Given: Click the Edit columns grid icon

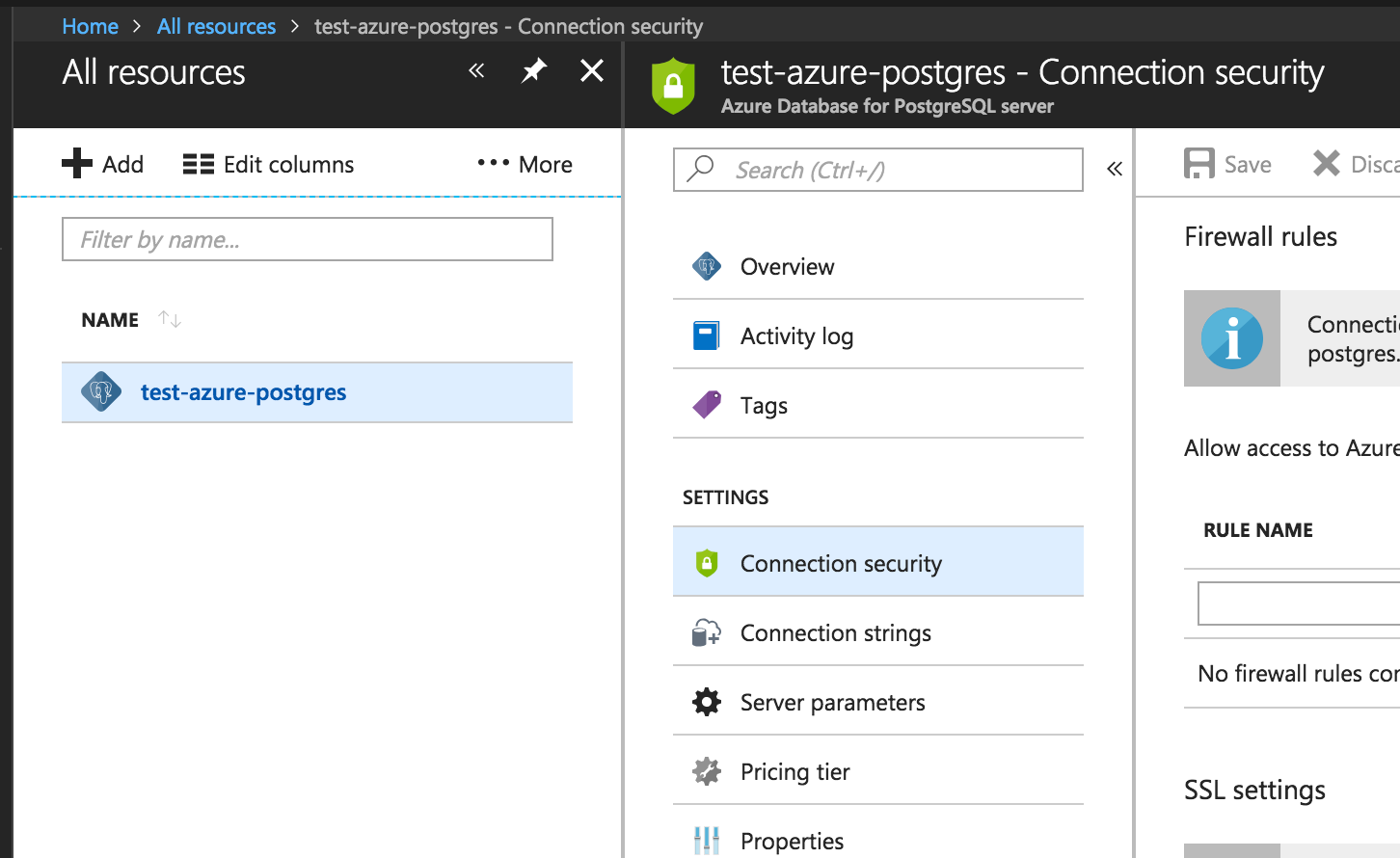Looking at the screenshot, I should [199, 164].
